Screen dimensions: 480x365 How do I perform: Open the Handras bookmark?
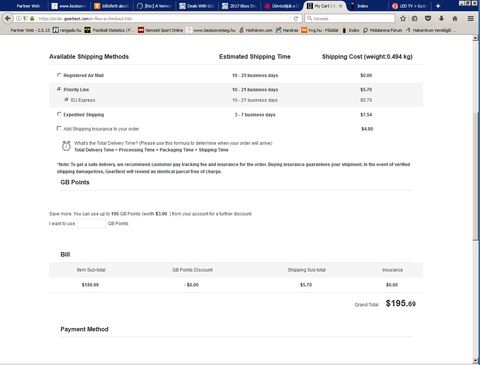click(x=287, y=30)
